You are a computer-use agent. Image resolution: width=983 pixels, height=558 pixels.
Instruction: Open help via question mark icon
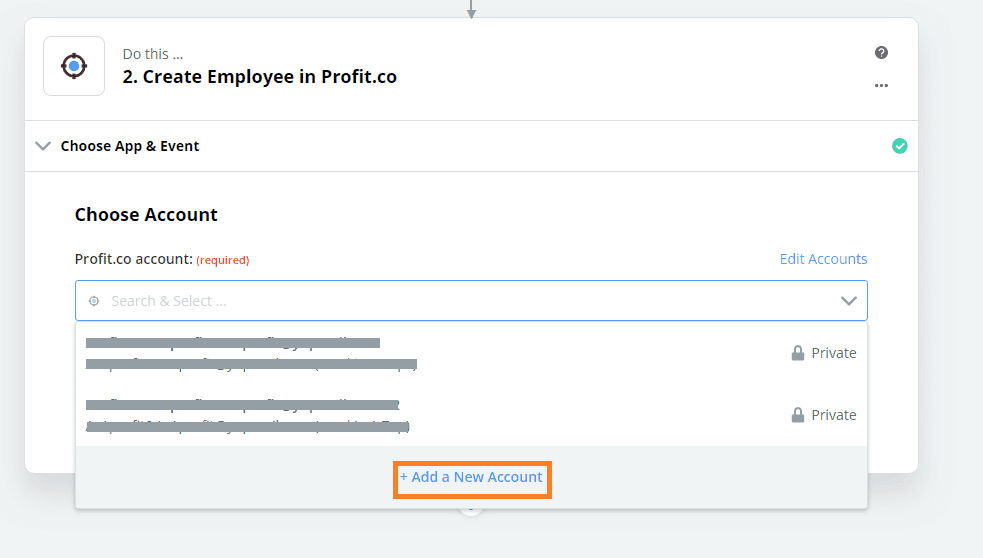coord(881,53)
